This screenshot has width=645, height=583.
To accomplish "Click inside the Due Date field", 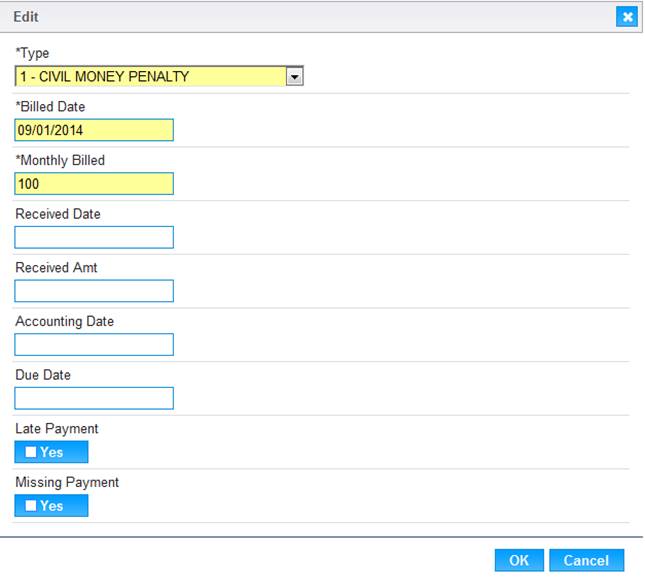I will click(94, 398).
